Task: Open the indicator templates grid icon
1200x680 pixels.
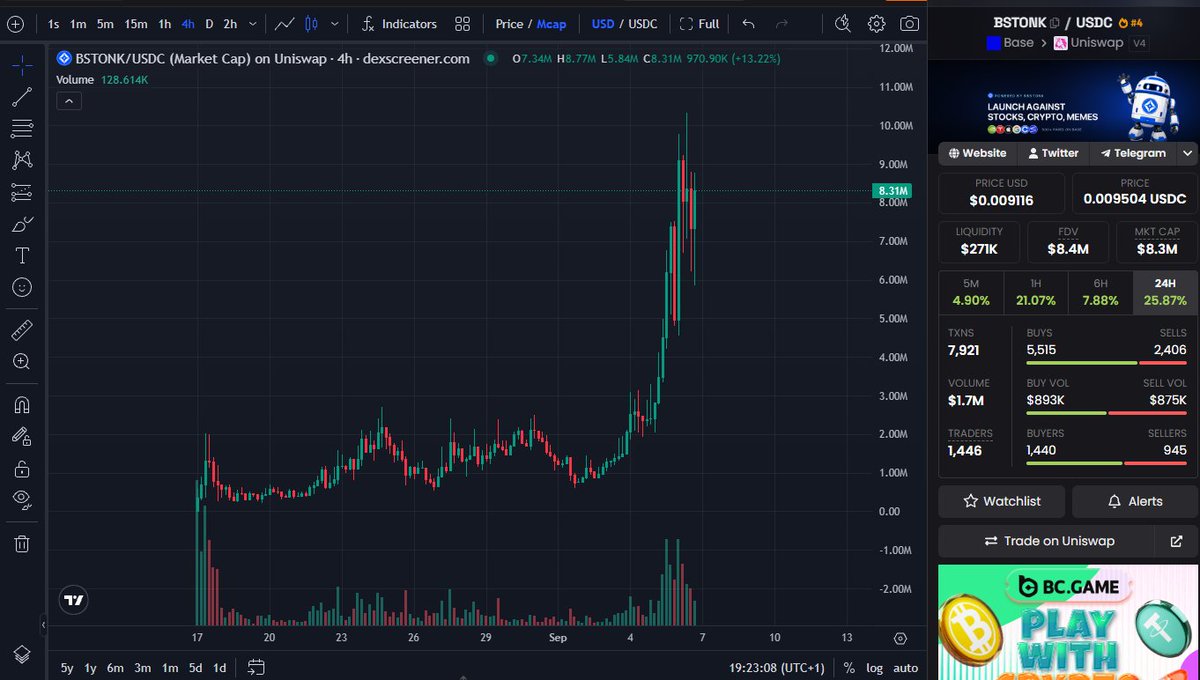Action: [462, 23]
